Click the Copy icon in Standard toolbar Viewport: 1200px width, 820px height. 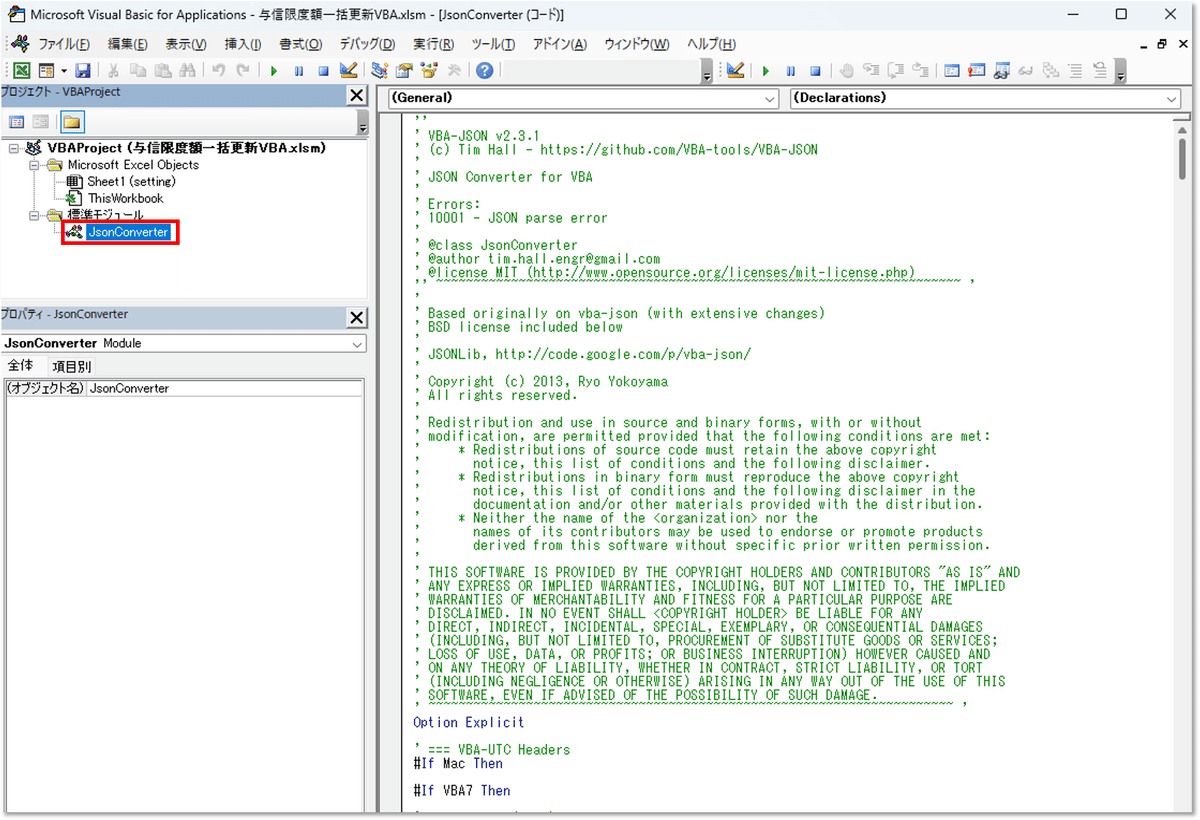(137, 71)
